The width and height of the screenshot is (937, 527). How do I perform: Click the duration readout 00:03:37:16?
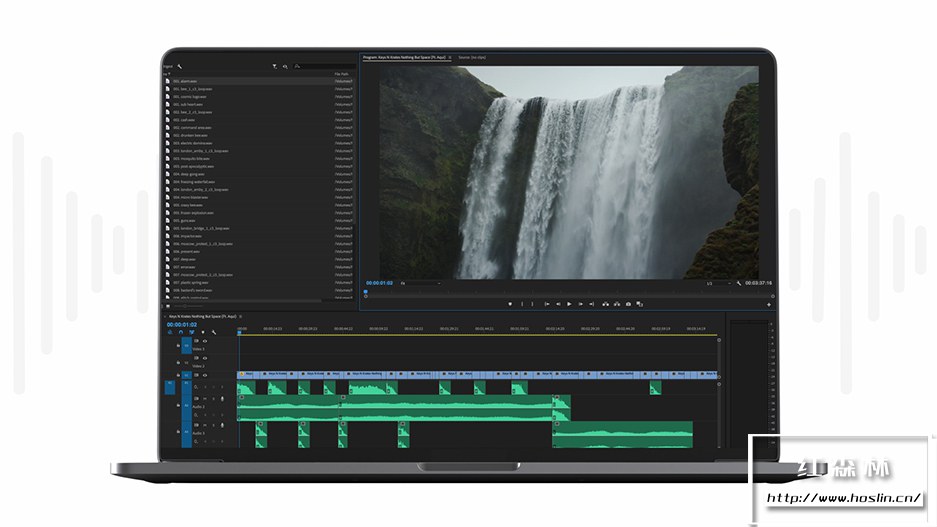click(758, 283)
